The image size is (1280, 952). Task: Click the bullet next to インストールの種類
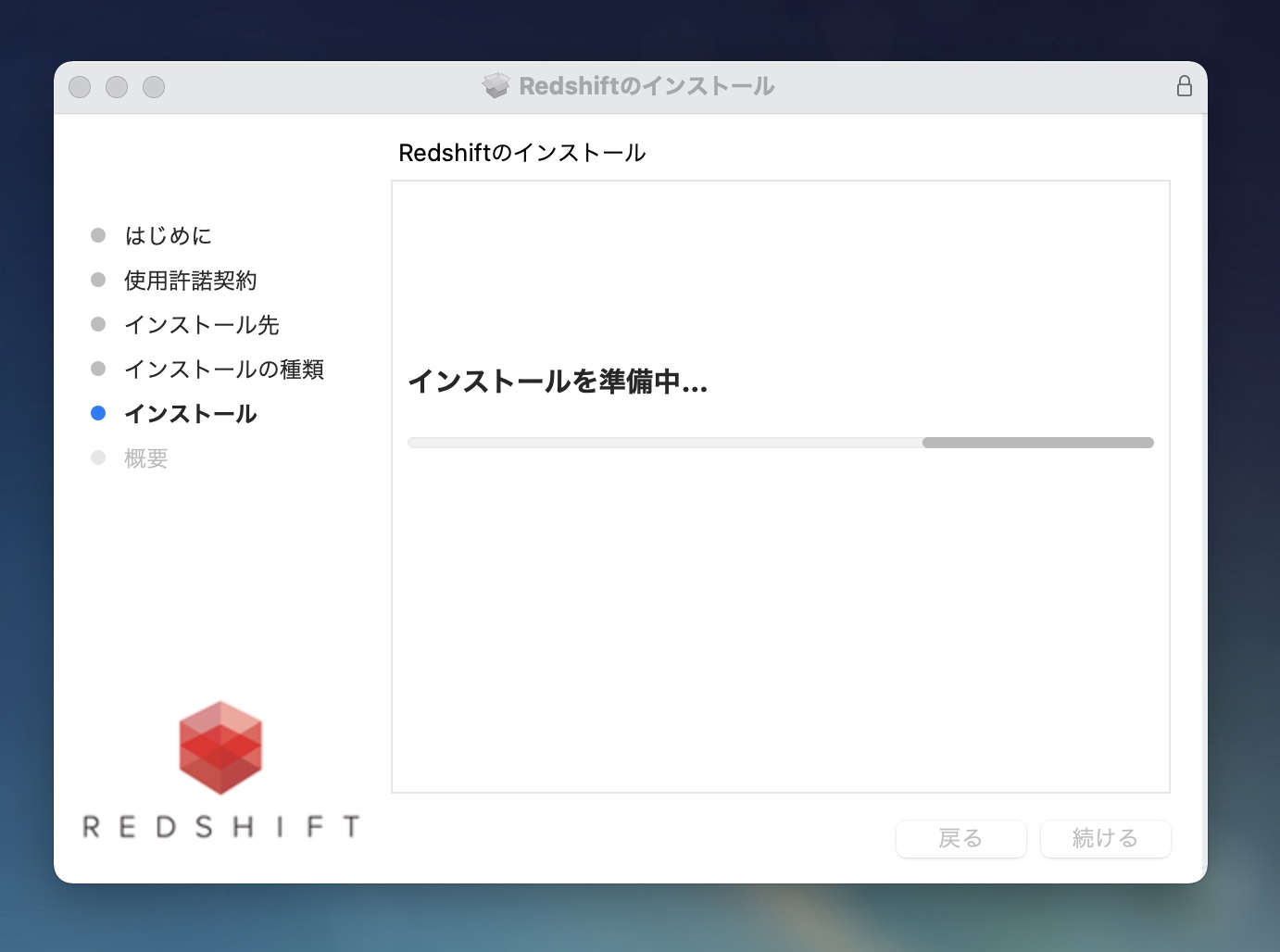(x=98, y=369)
